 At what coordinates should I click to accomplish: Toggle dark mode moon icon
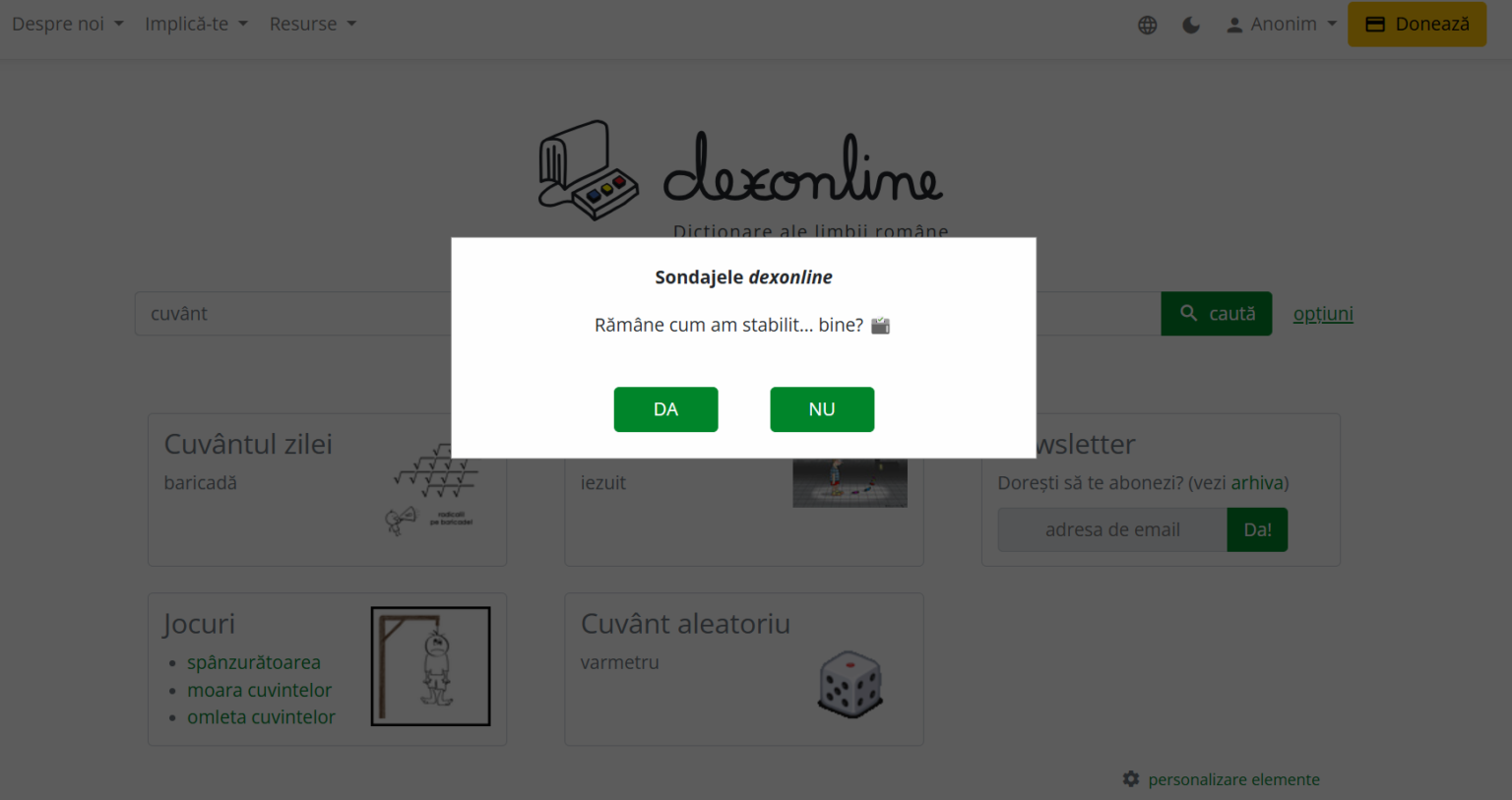(x=1191, y=25)
